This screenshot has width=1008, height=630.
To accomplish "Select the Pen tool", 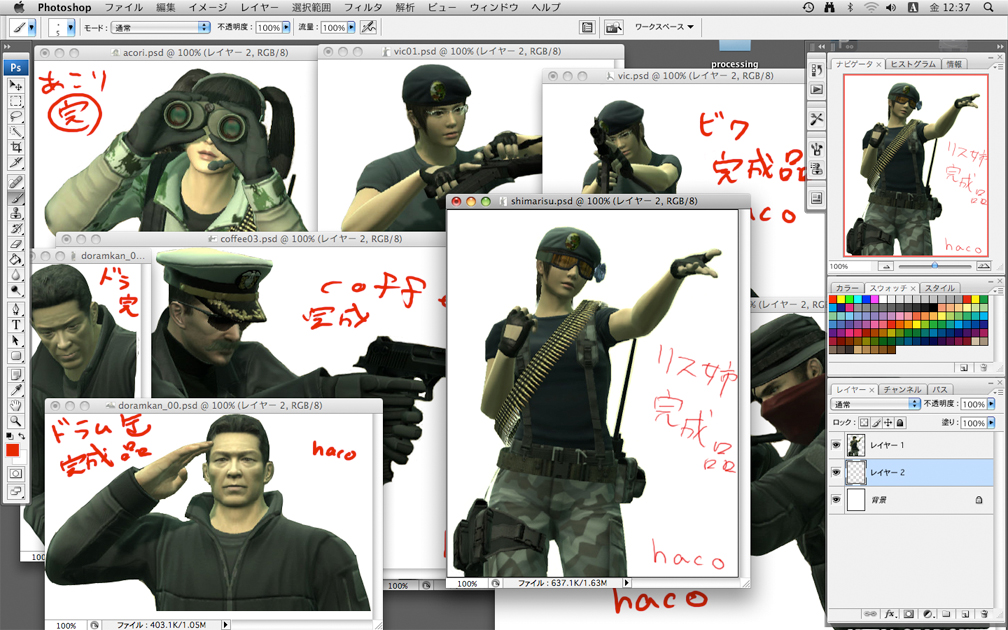I will coord(15,309).
